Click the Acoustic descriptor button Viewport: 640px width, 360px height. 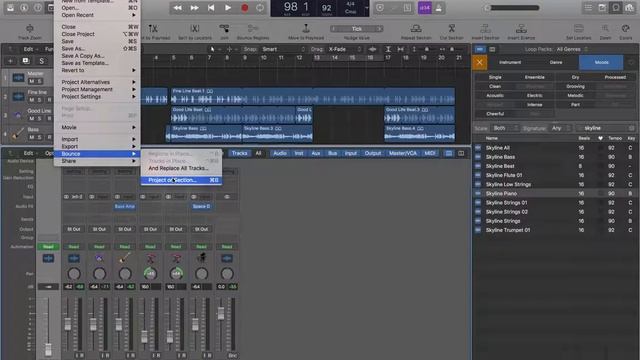[x=495, y=96]
